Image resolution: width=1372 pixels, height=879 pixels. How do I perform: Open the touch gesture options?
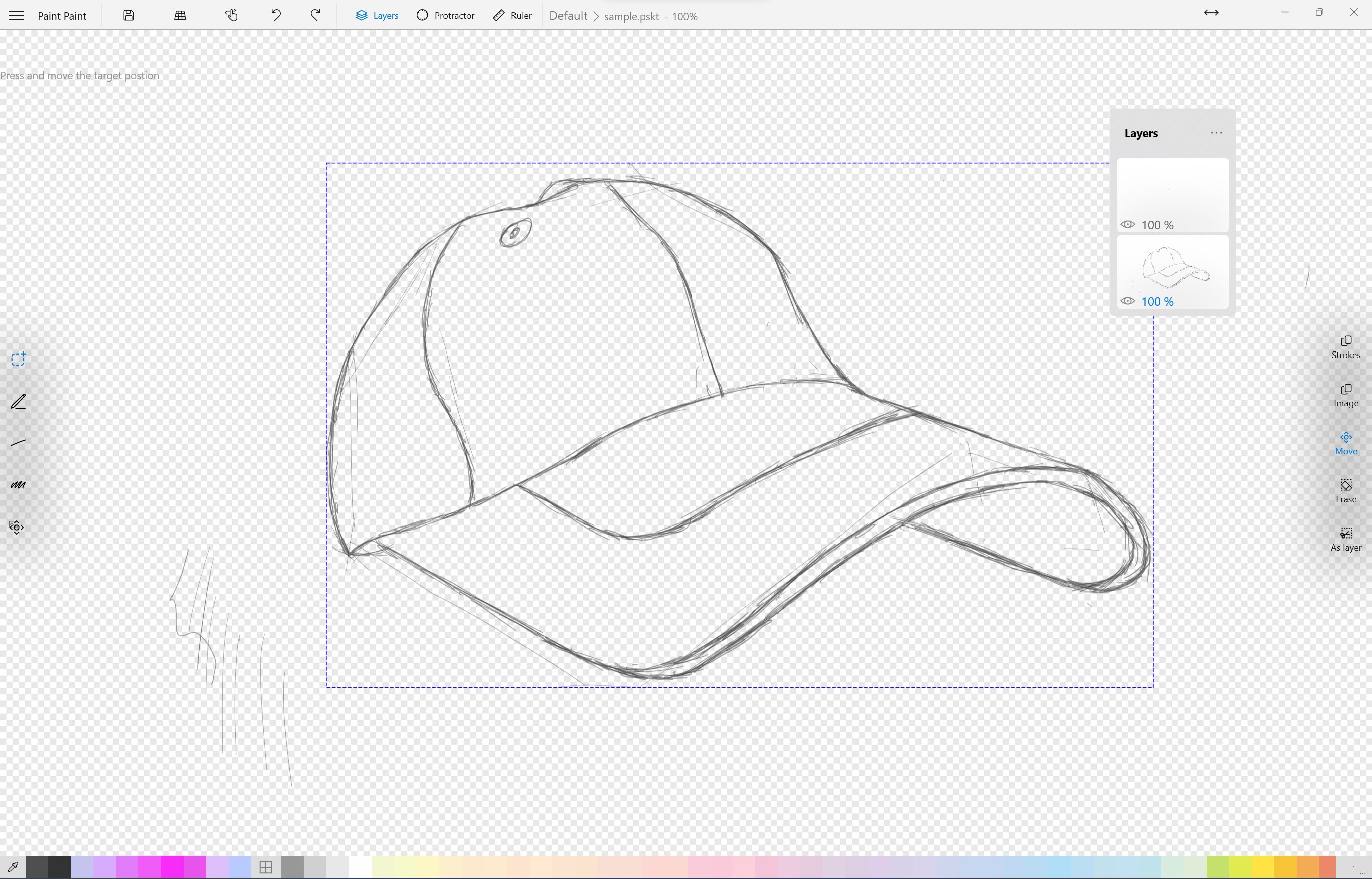point(231,15)
